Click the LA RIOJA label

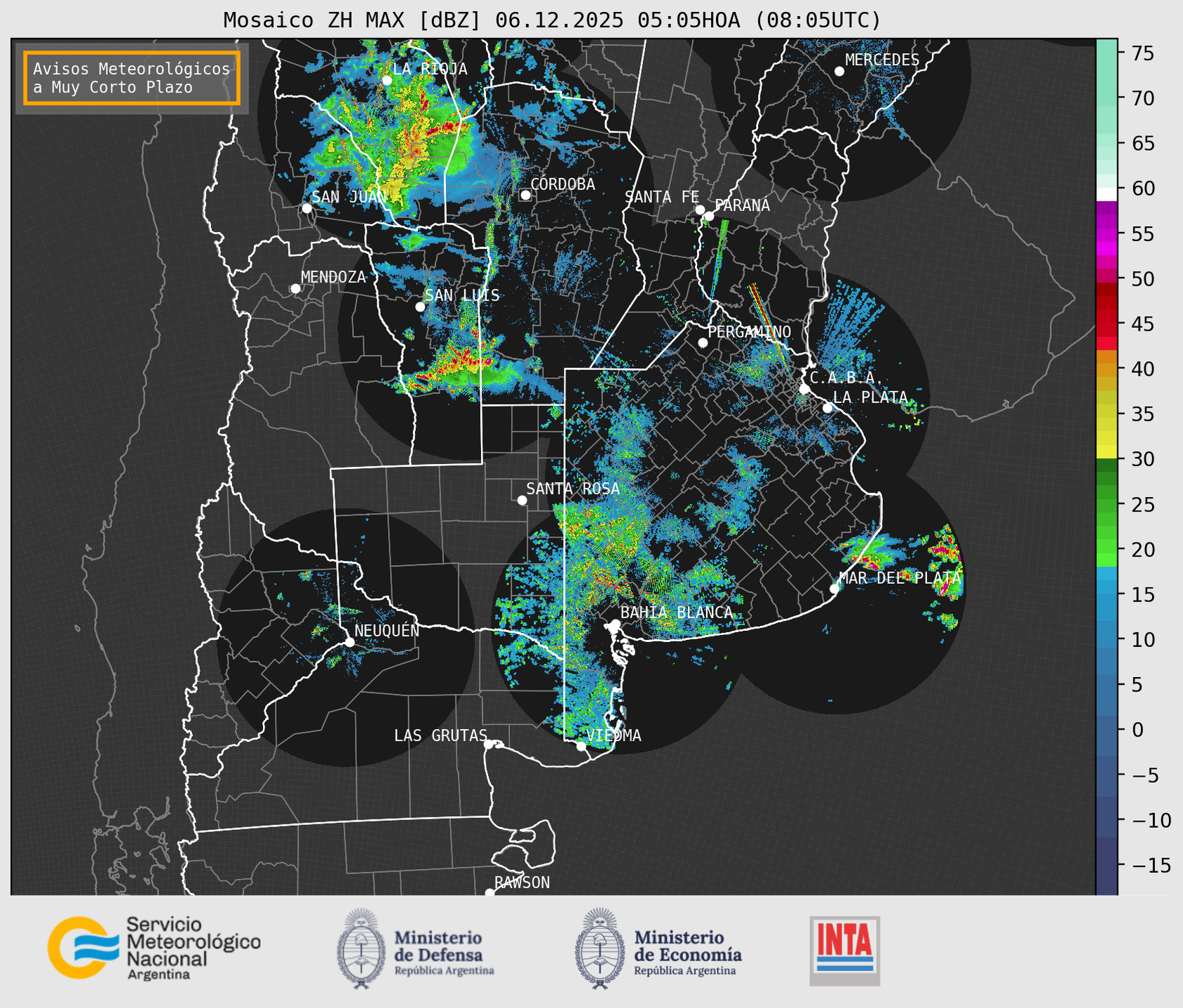(430, 69)
